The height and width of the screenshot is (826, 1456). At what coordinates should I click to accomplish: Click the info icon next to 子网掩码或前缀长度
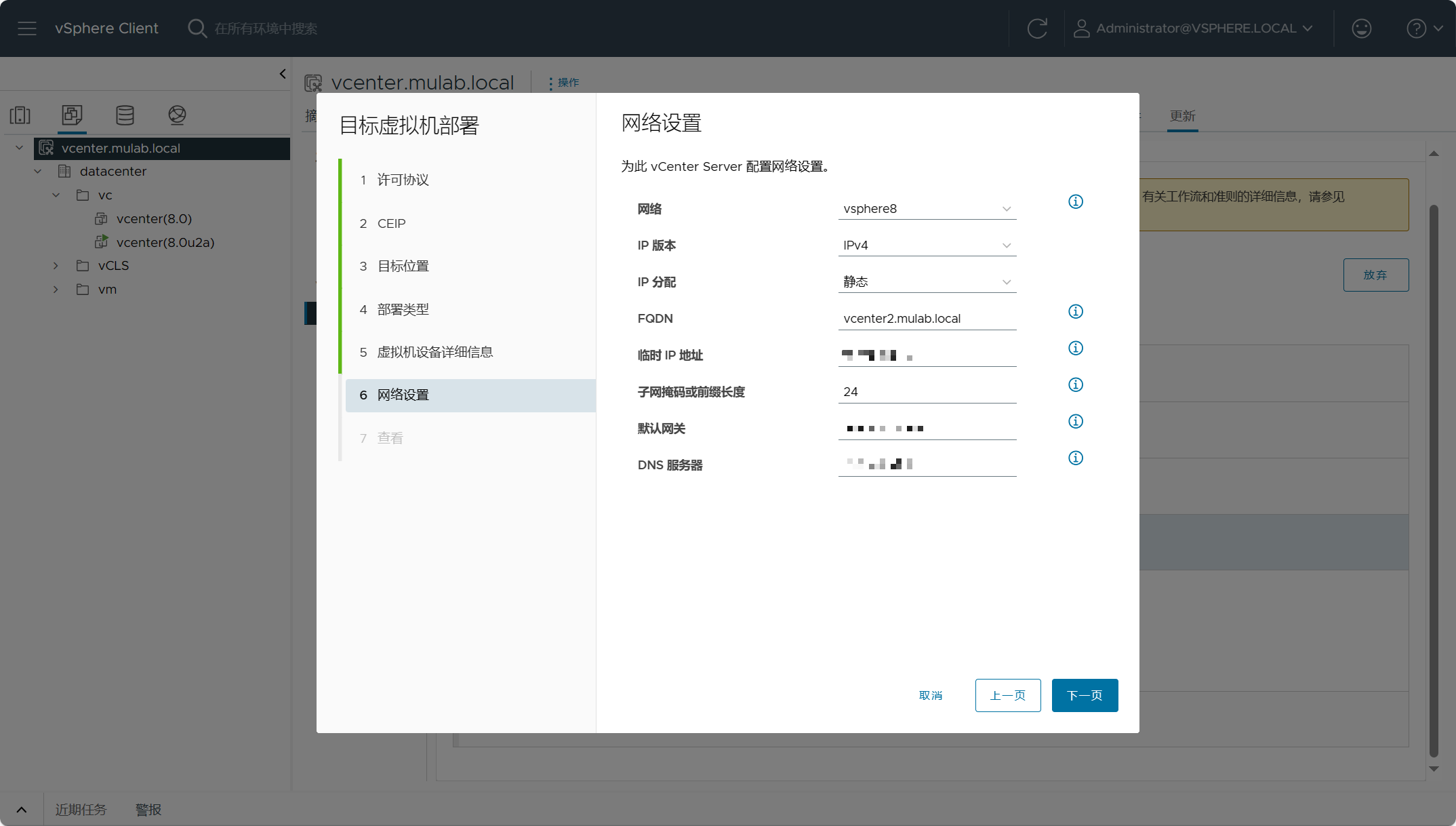[1076, 384]
